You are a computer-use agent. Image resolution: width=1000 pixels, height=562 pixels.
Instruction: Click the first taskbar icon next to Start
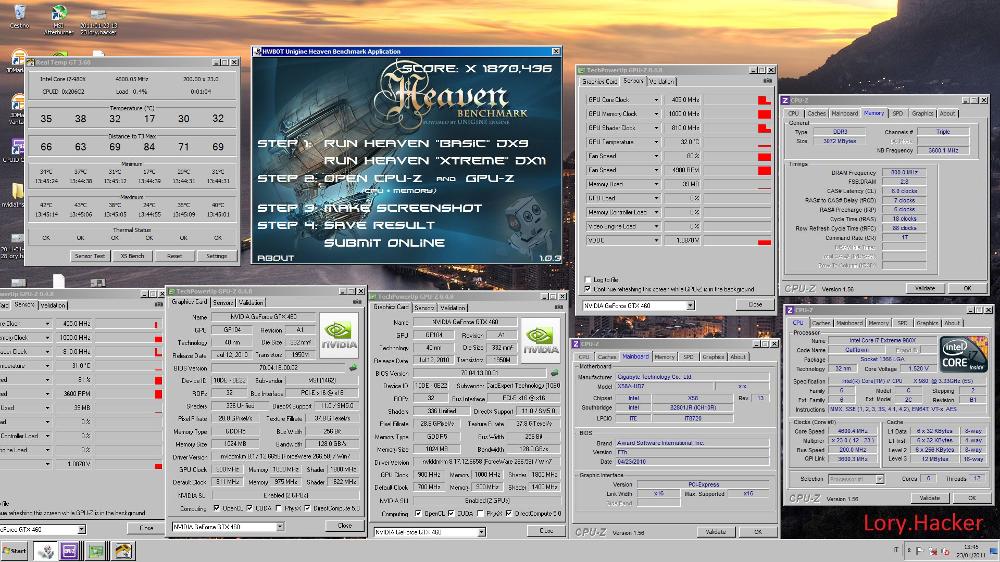(x=45, y=551)
